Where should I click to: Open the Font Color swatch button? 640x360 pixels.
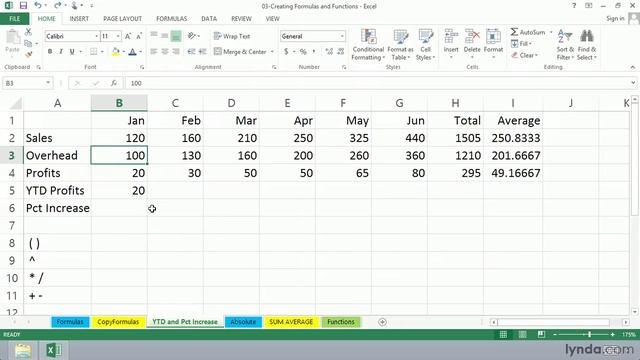133,51
